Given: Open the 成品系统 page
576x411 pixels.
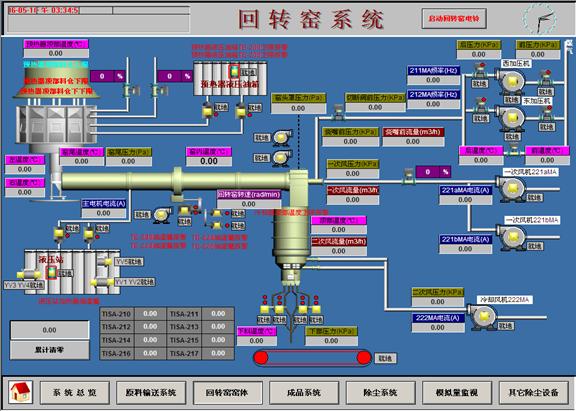Looking at the screenshot, I should pos(304,393).
